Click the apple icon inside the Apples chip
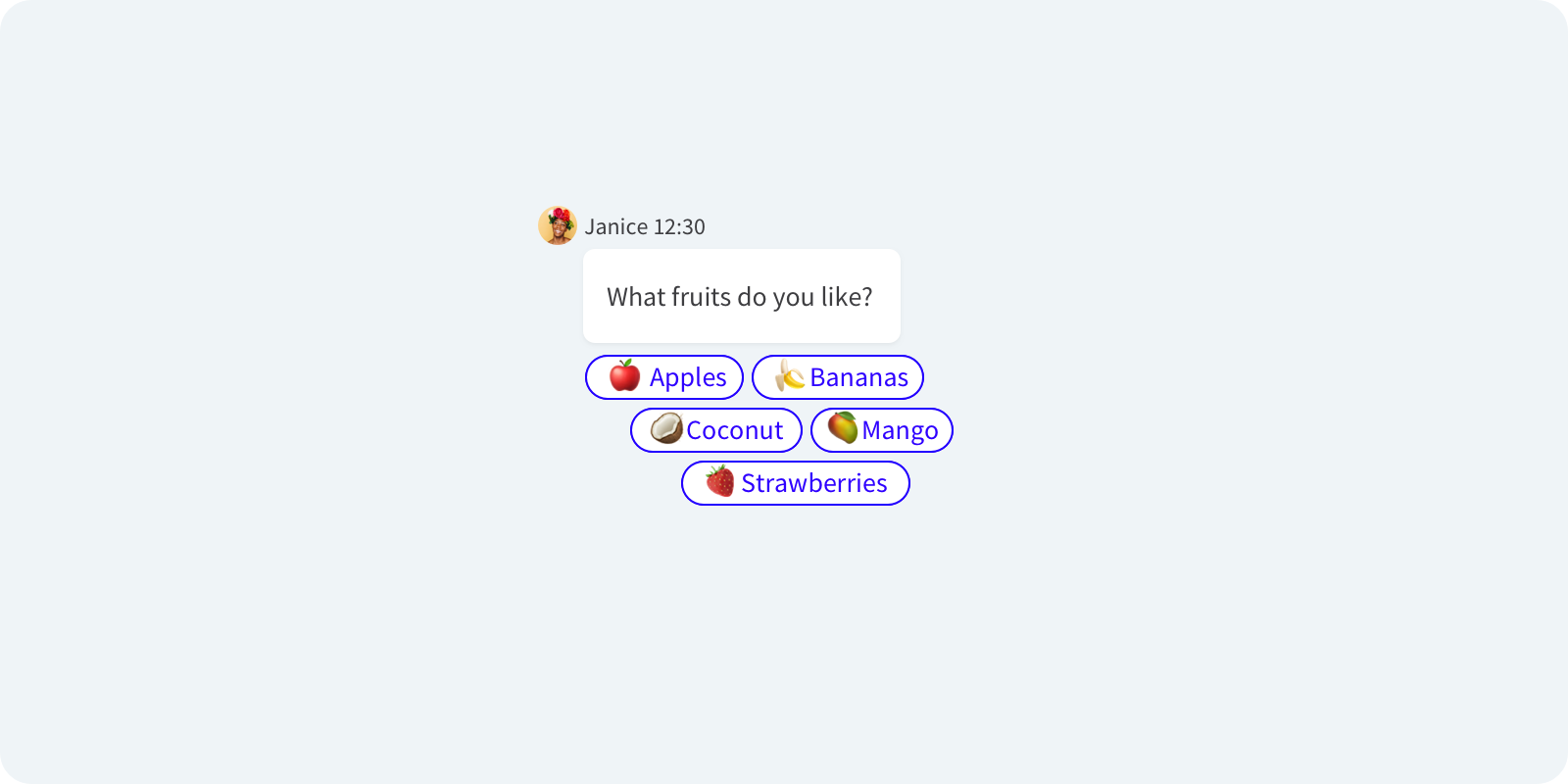This screenshot has width=1568, height=784. [624, 376]
